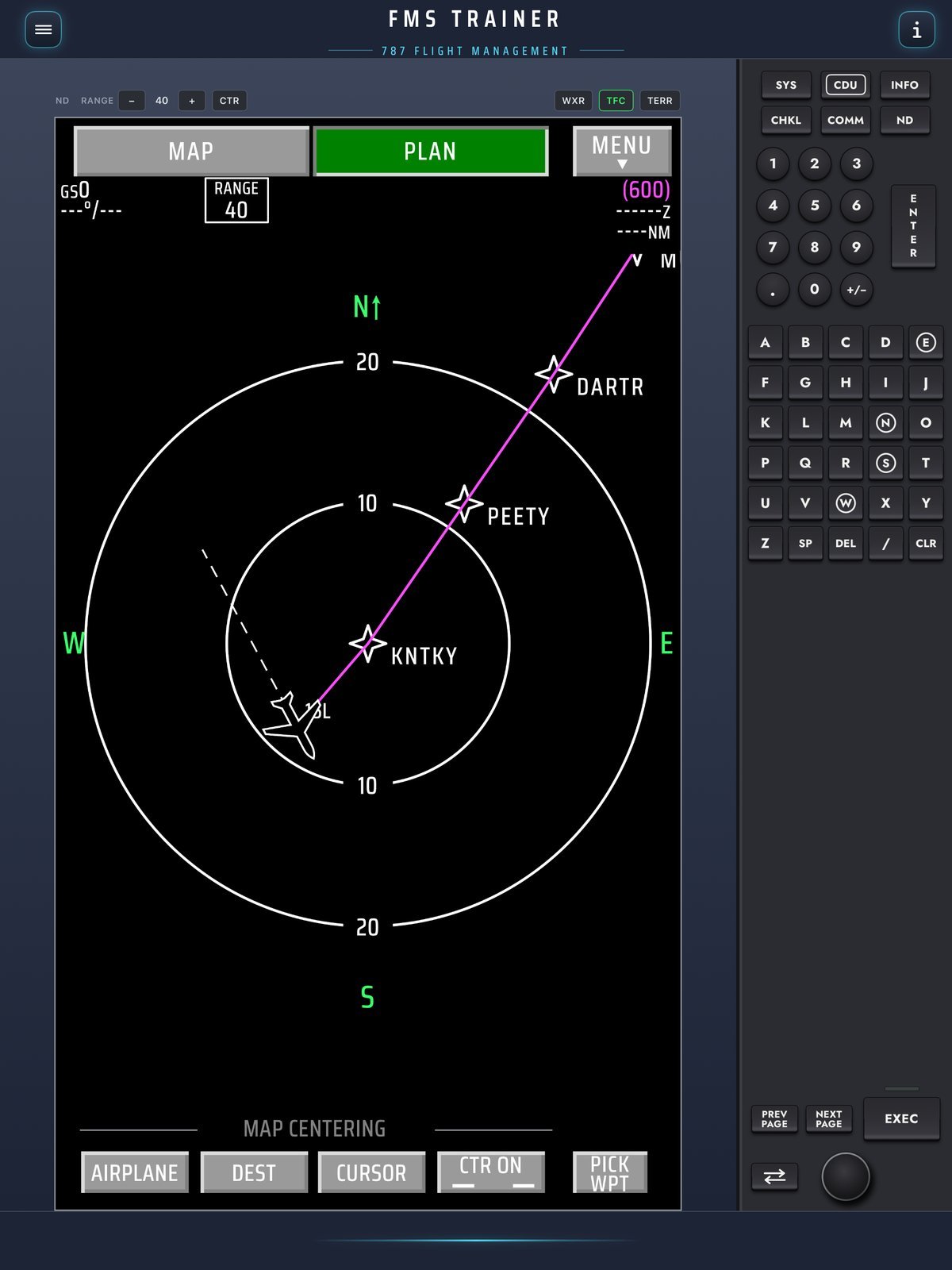Open the INFO page

pyautogui.click(x=904, y=85)
